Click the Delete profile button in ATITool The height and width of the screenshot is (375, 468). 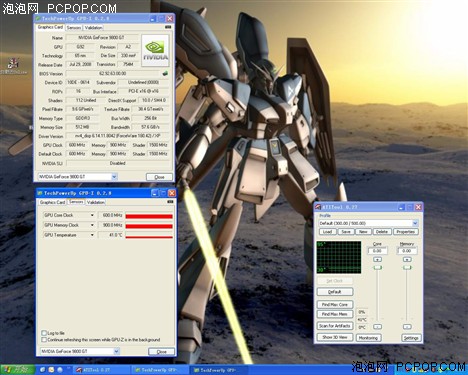382,232
